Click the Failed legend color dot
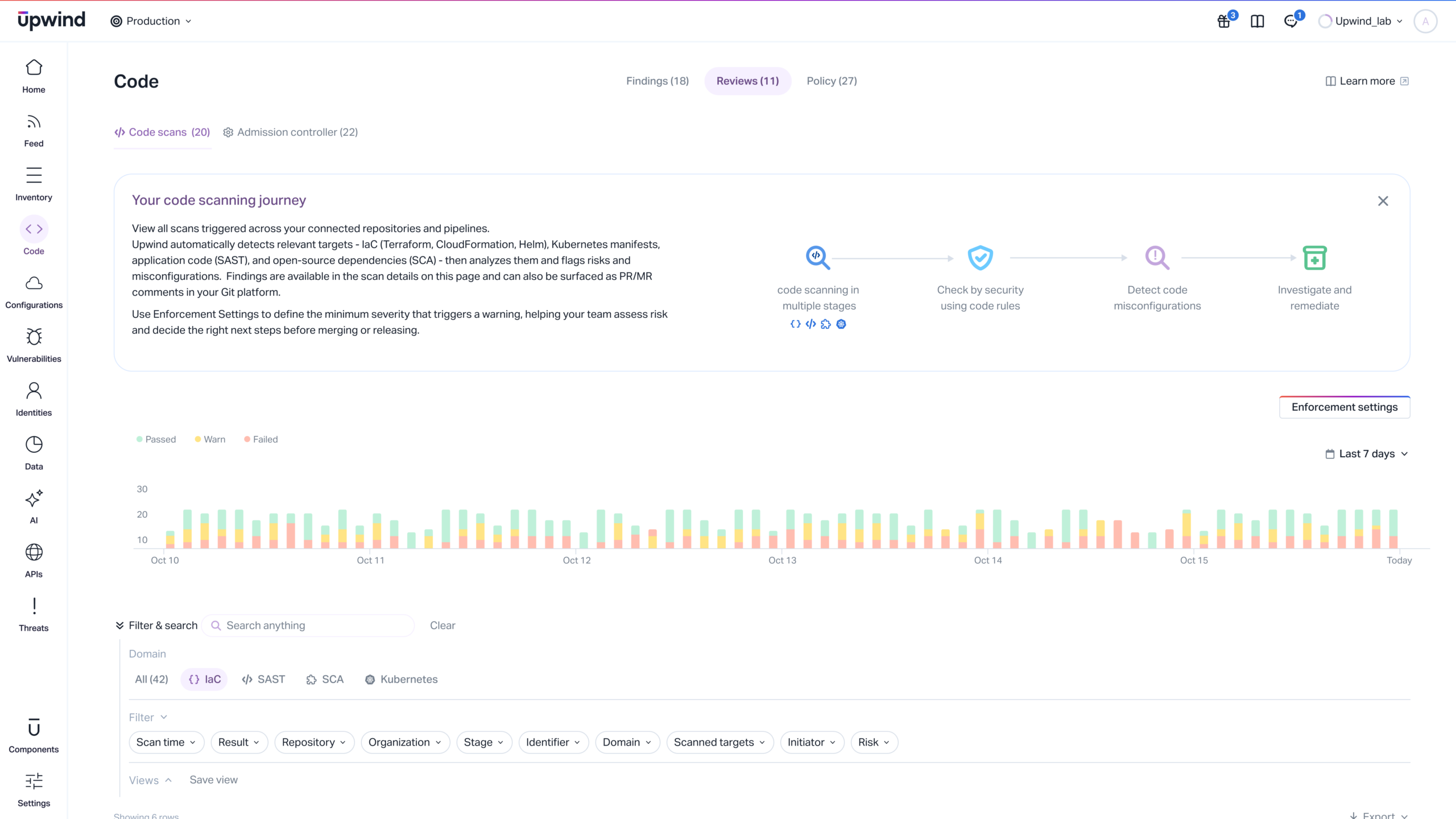The image size is (1456, 819). pyautogui.click(x=247, y=439)
